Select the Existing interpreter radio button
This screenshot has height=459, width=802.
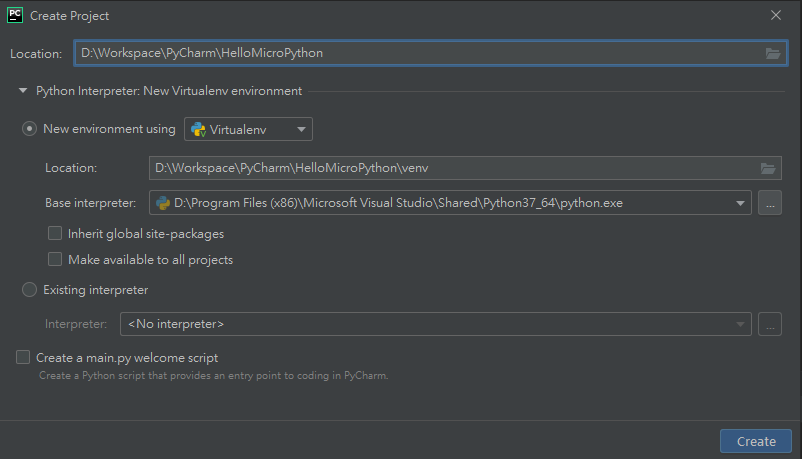[x=29, y=290]
